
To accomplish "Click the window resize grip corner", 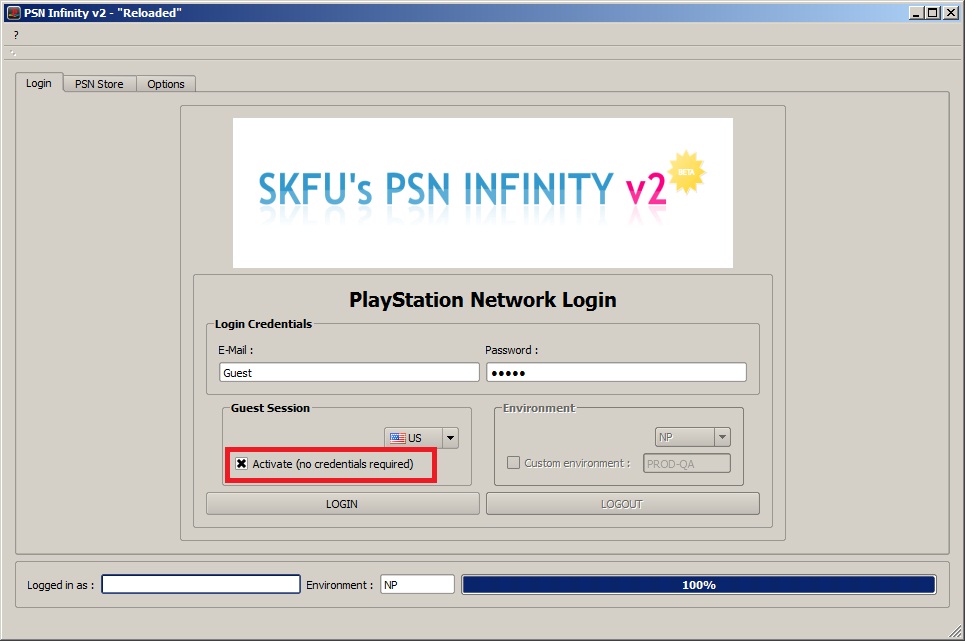I will coord(955,631).
